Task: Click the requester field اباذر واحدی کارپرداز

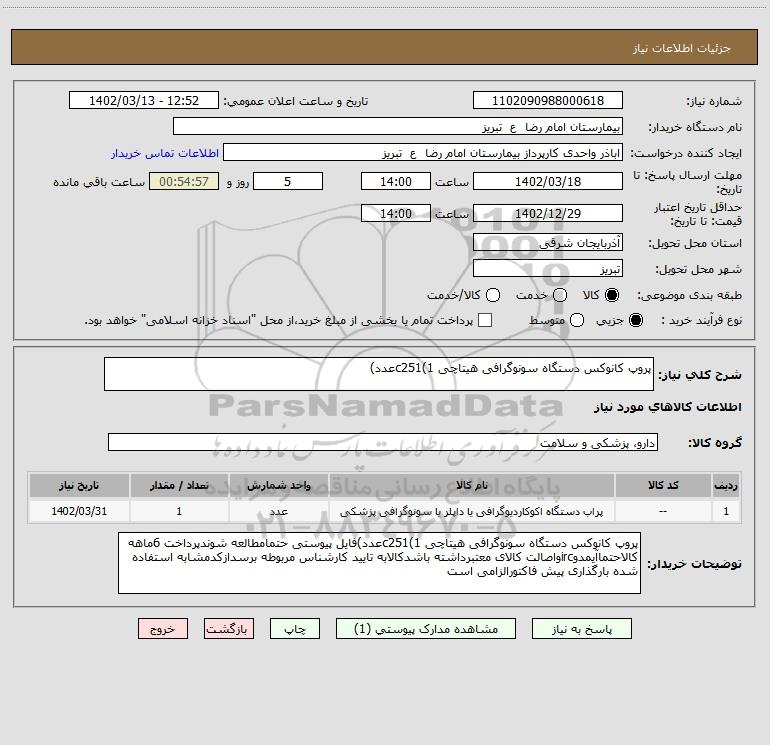Action: coord(423,153)
